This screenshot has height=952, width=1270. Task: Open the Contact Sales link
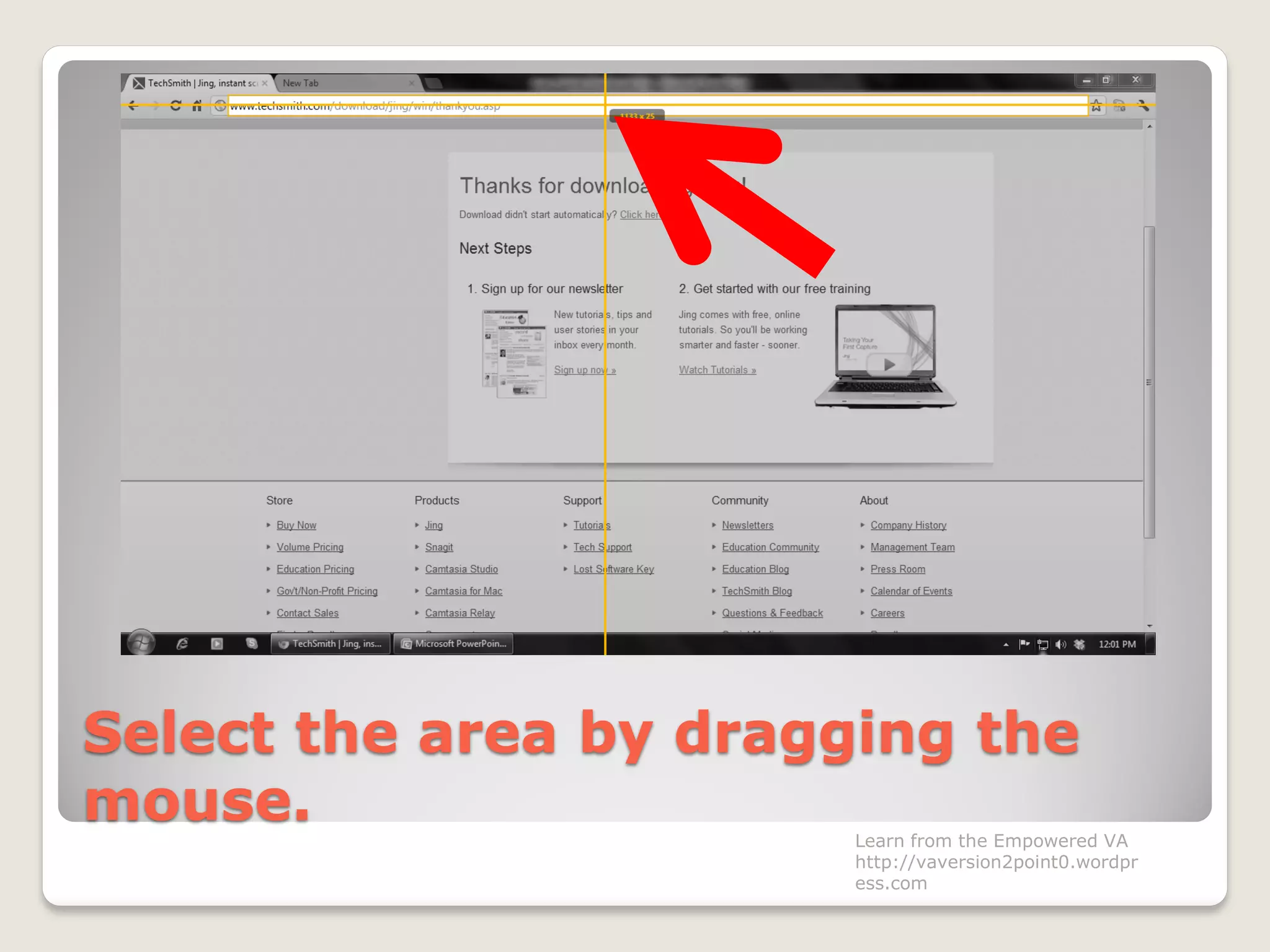(308, 613)
